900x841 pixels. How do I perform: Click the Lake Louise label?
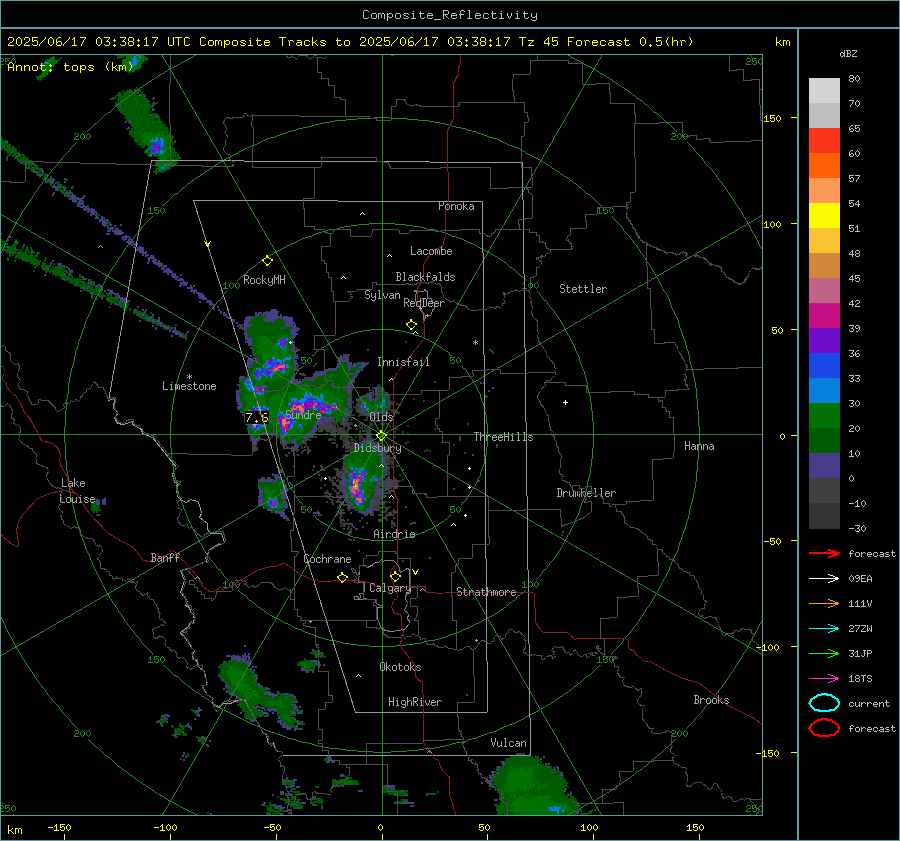pyautogui.click(x=77, y=491)
